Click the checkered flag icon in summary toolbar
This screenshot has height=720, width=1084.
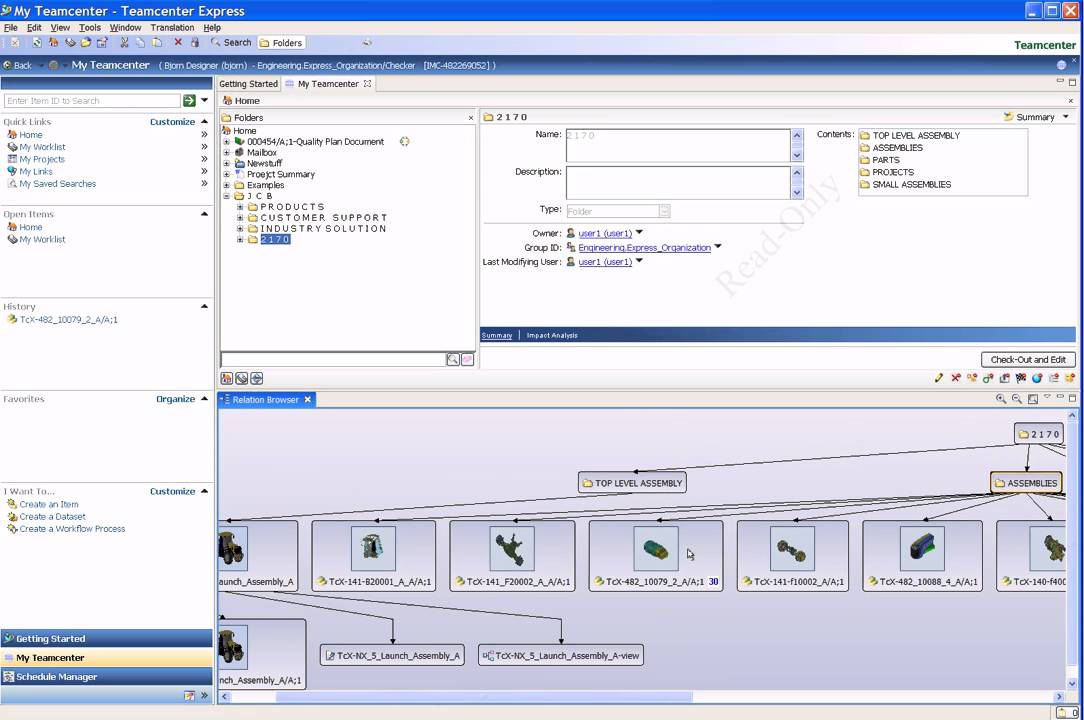1020,378
